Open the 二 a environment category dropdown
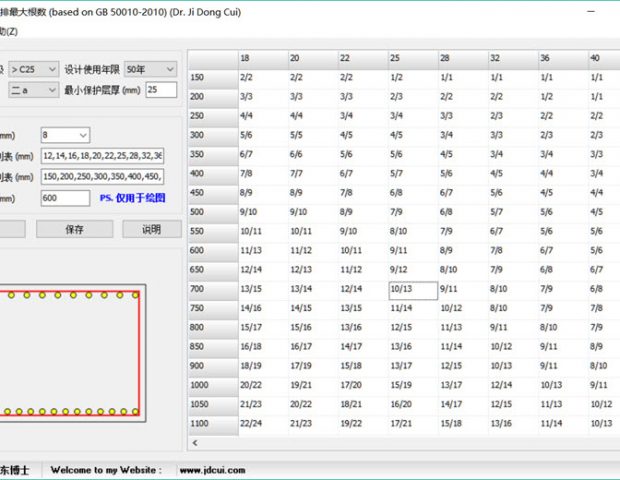This screenshot has height=480, width=620. click(32, 90)
